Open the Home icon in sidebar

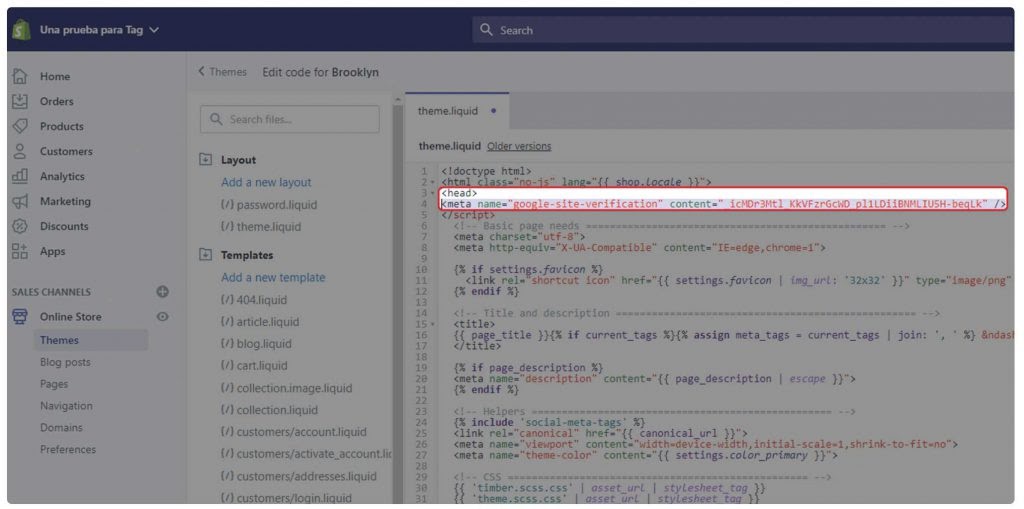(20, 76)
